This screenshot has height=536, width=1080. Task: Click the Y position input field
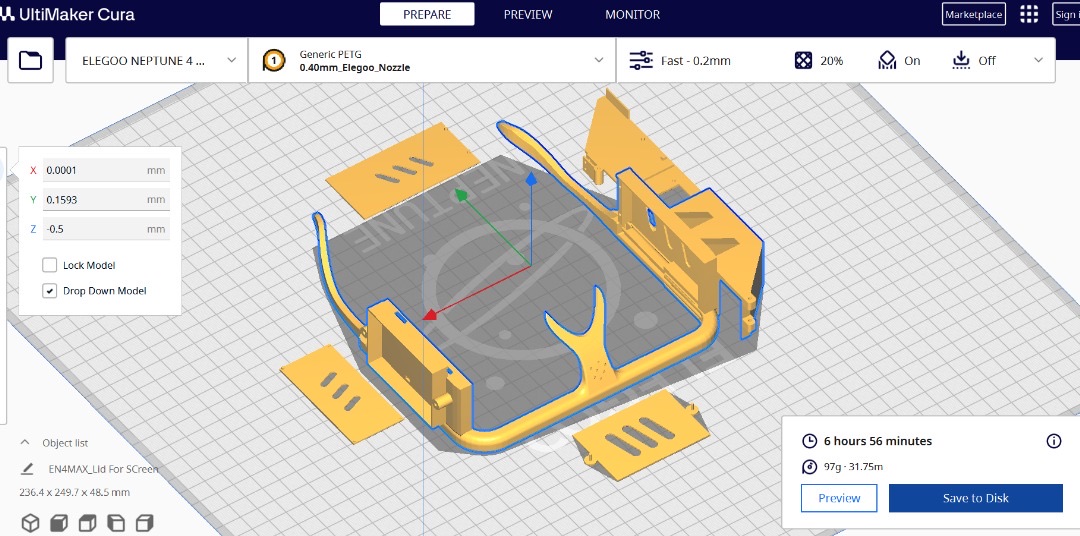point(106,200)
